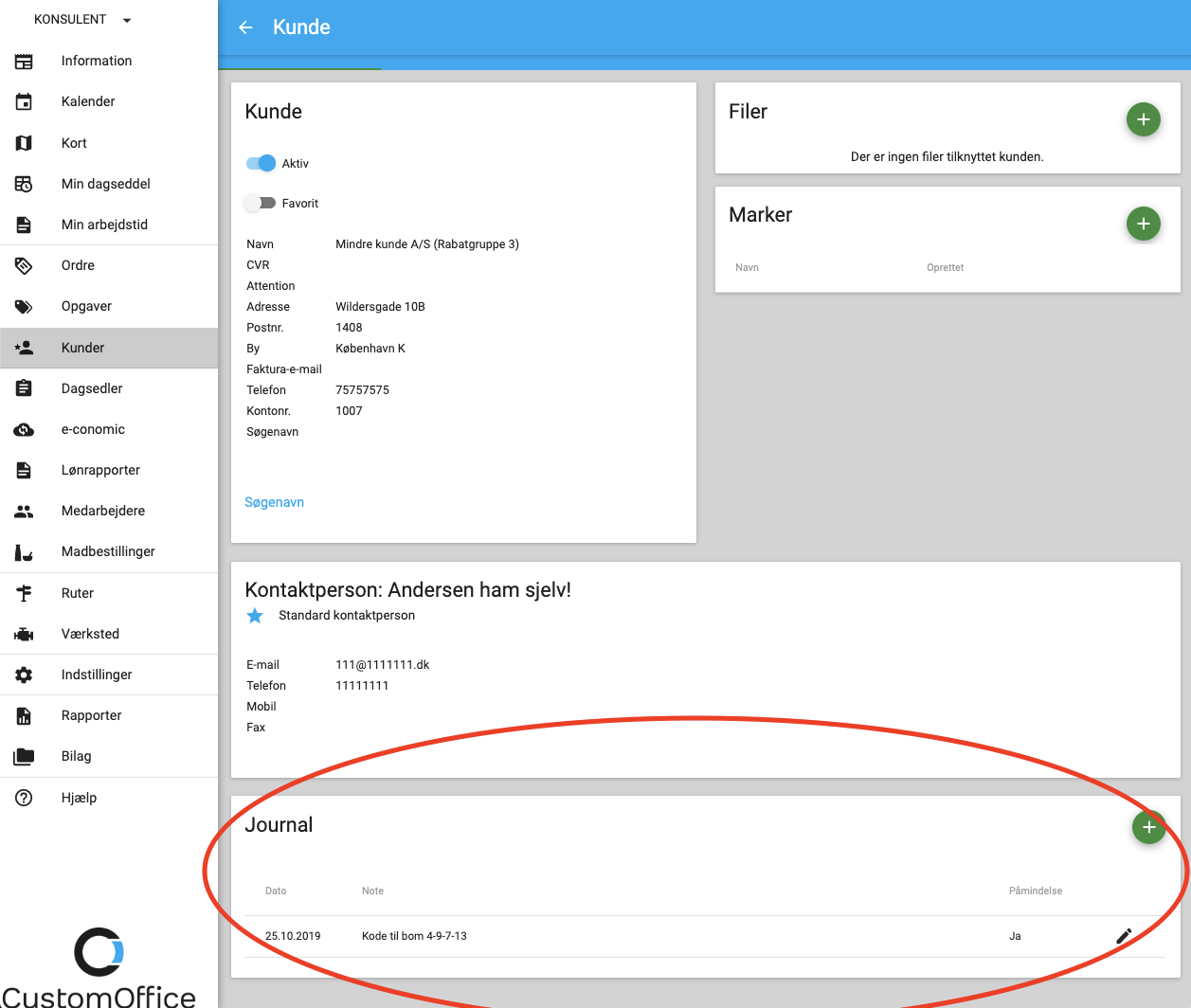The image size is (1191, 1008).
Task: Click contact phone 11111111
Action: (362, 686)
